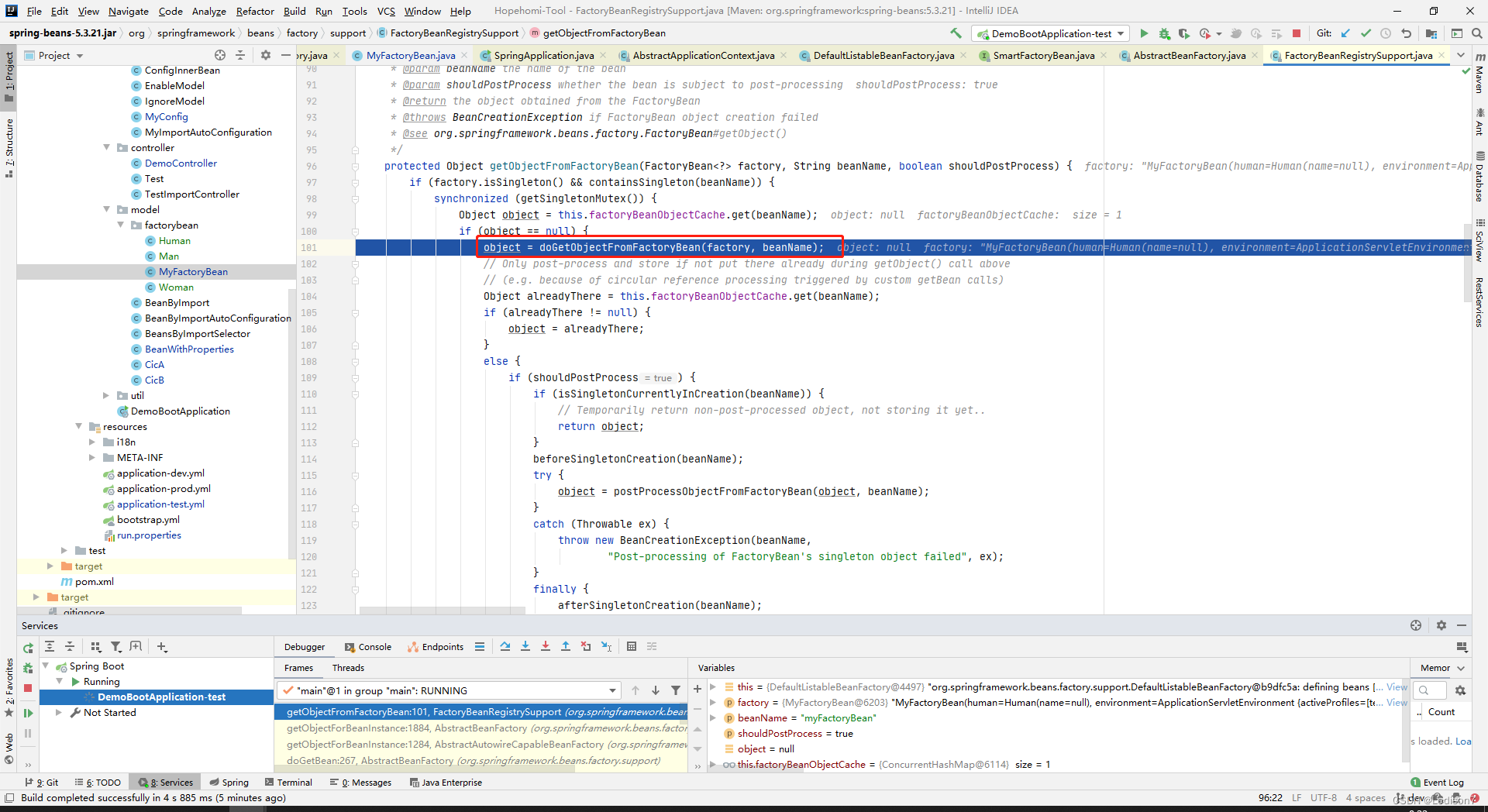
Task: Click Step Out debugger icon
Action: point(566,646)
